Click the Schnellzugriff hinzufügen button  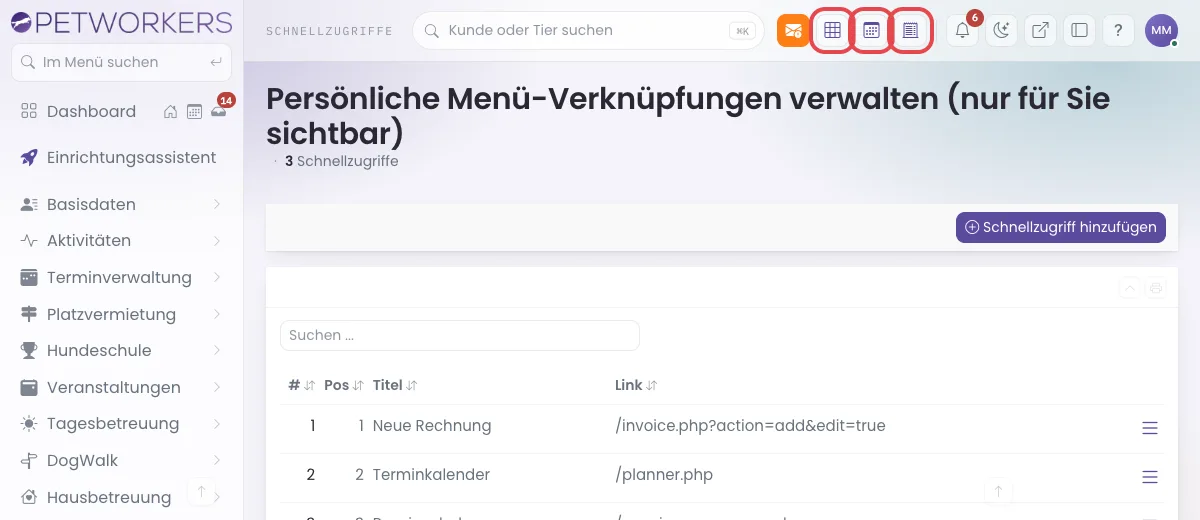point(1061,227)
